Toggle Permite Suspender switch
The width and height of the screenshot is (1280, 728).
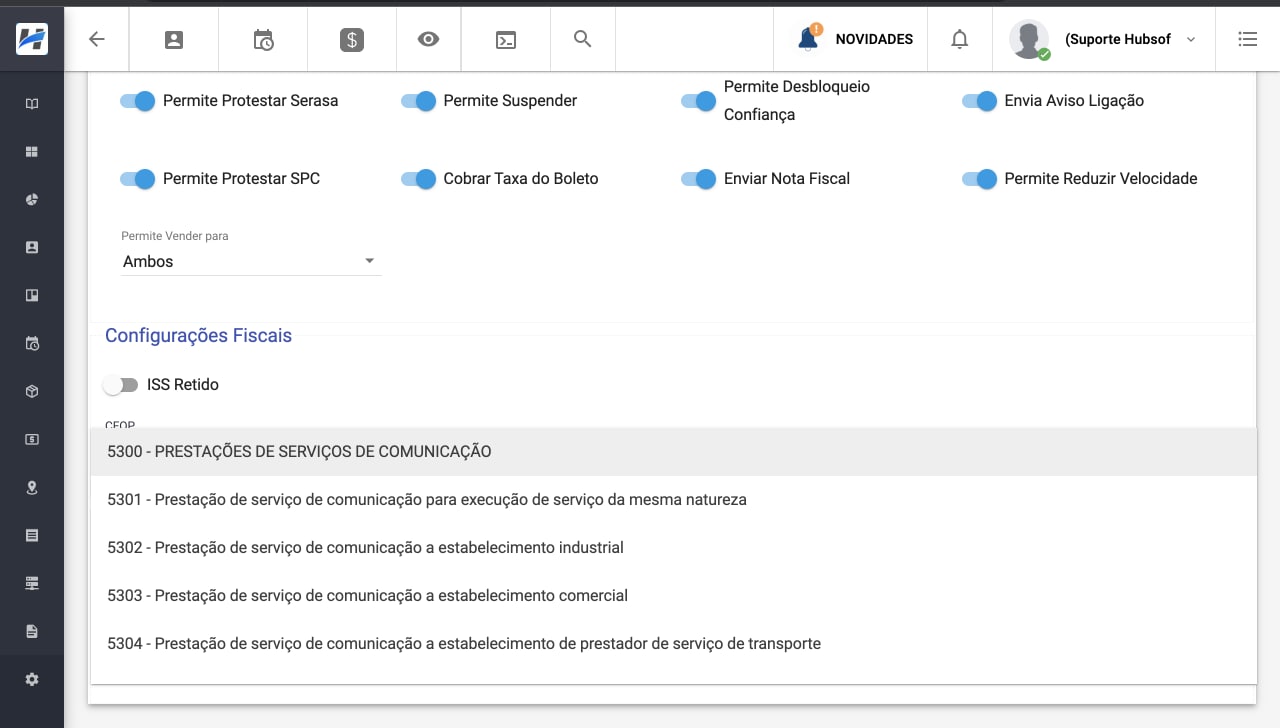[418, 101]
